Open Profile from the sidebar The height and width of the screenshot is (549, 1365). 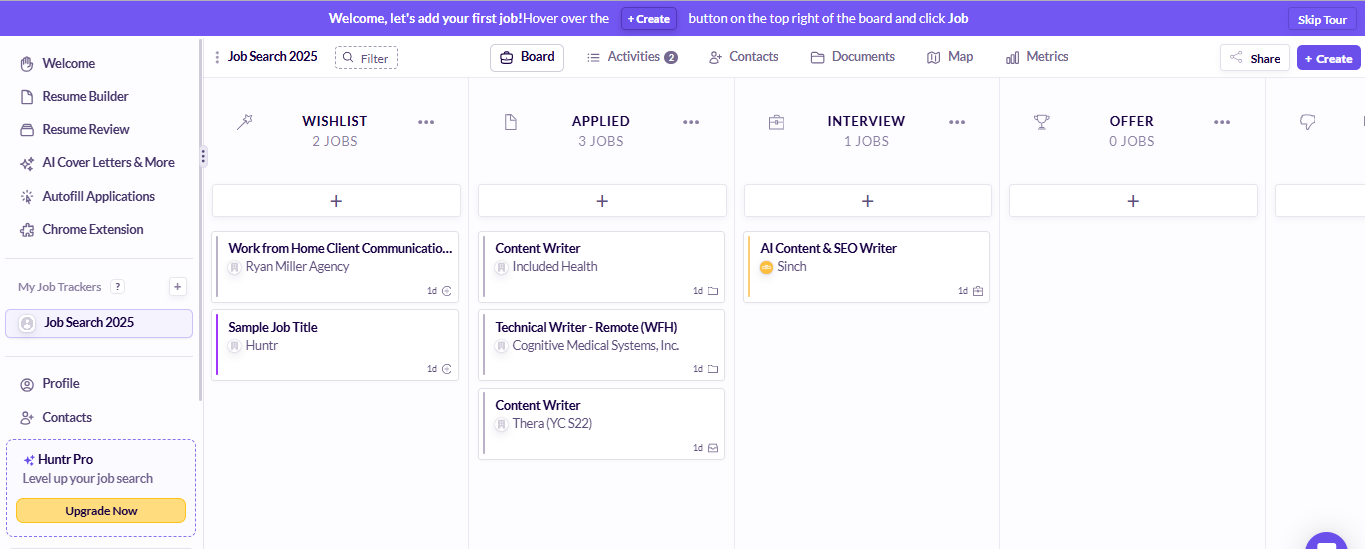61,383
